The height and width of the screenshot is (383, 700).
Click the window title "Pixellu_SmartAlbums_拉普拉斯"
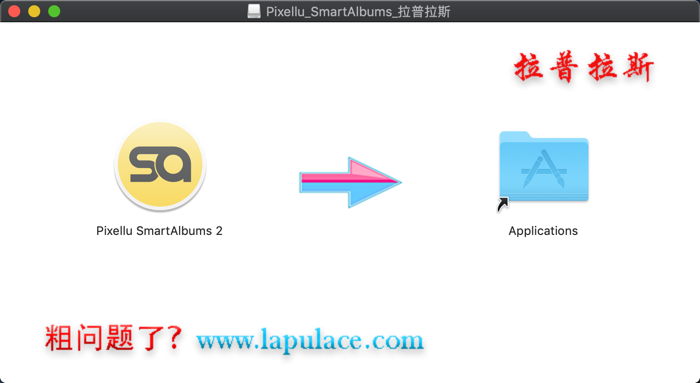(x=358, y=12)
